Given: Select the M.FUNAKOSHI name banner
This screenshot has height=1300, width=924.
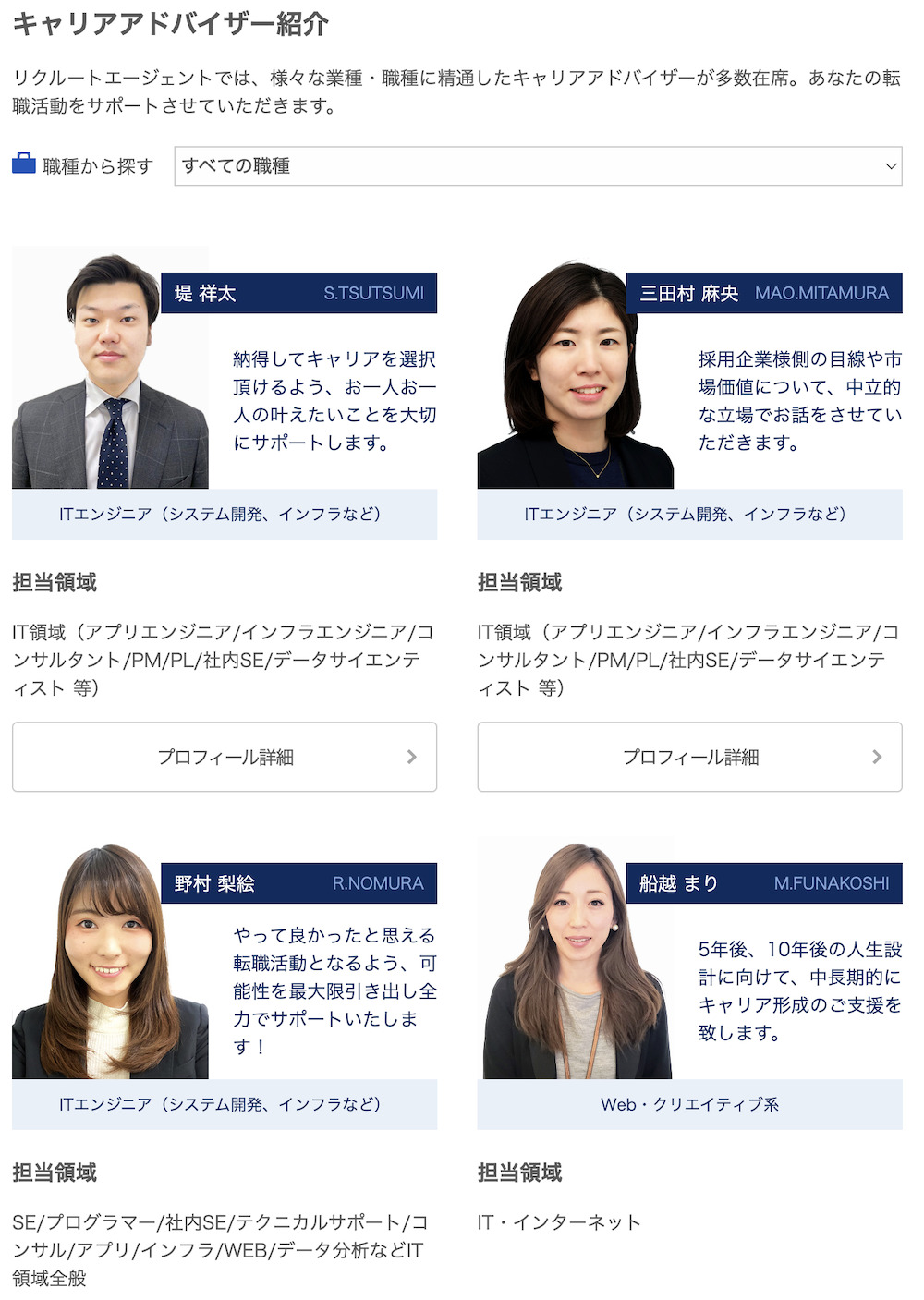Looking at the screenshot, I should click(764, 883).
